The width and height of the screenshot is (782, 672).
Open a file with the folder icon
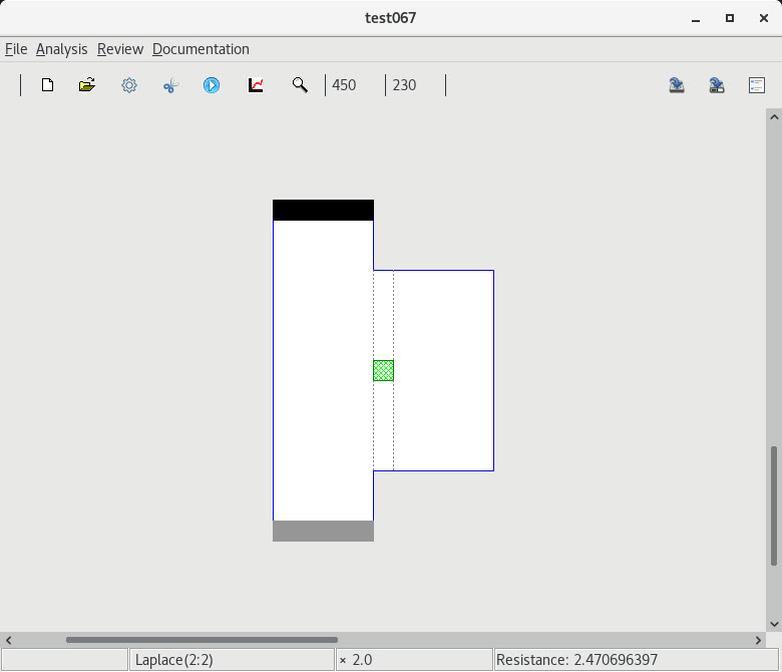[87, 85]
